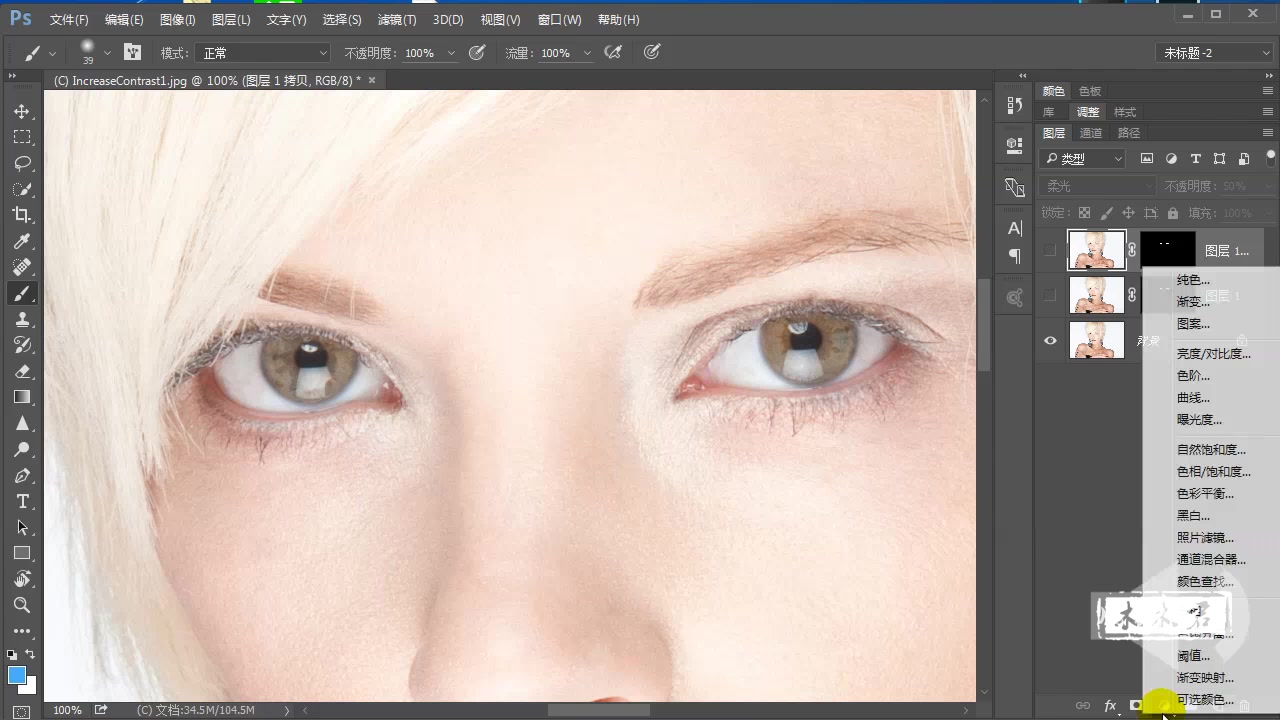Select the Gradient tool
Screen dimensions: 1280x720
tap(22, 397)
